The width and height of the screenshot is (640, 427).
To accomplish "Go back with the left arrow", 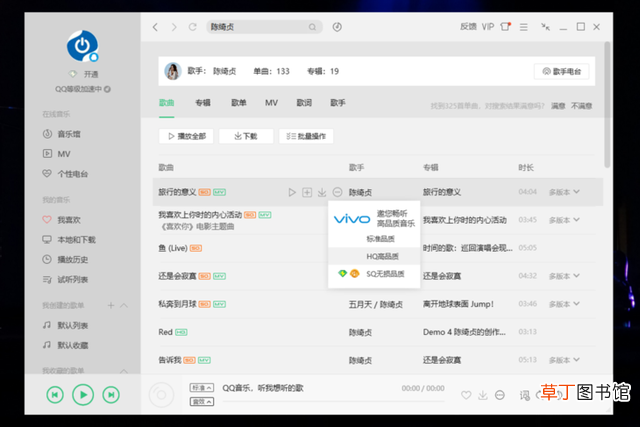I will 155,27.
